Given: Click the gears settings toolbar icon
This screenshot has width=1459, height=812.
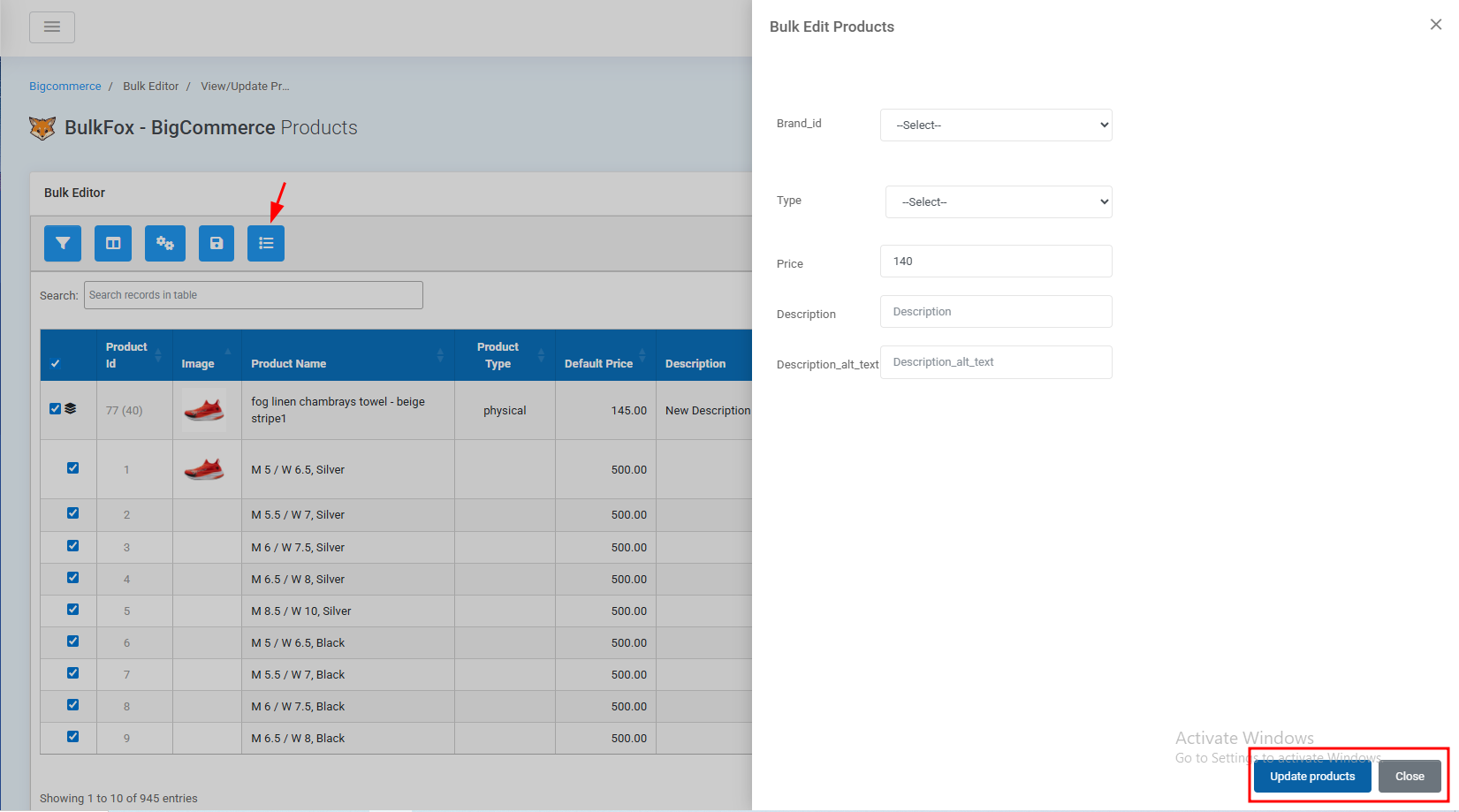Looking at the screenshot, I should coord(165,243).
